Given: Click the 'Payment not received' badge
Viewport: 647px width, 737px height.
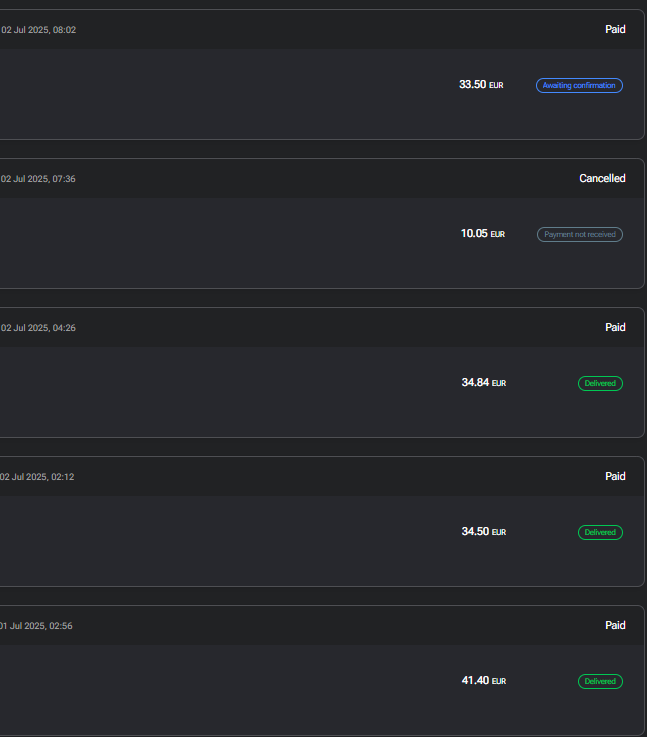Looking at the screenshot, I should (x=579, y=235).
